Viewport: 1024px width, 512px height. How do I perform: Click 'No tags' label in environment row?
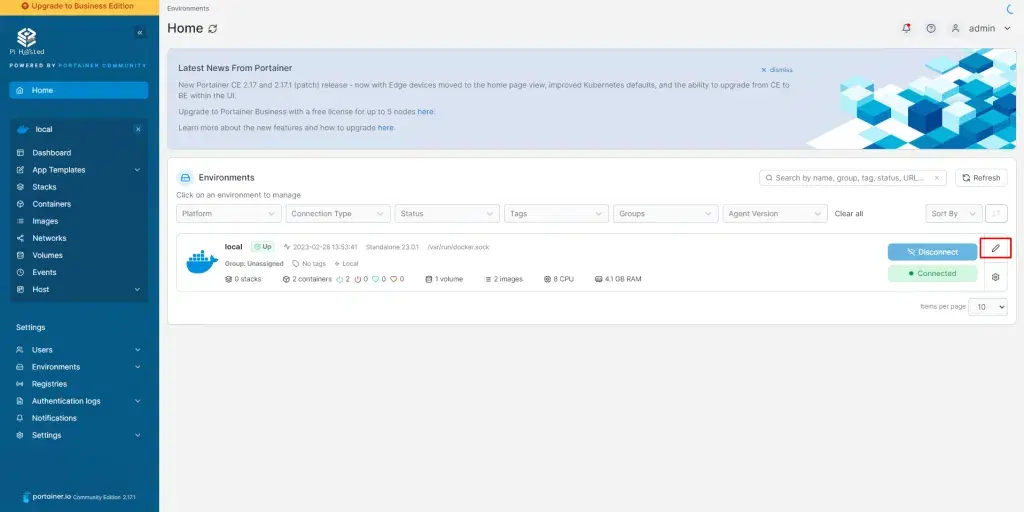tap(309, 264)
